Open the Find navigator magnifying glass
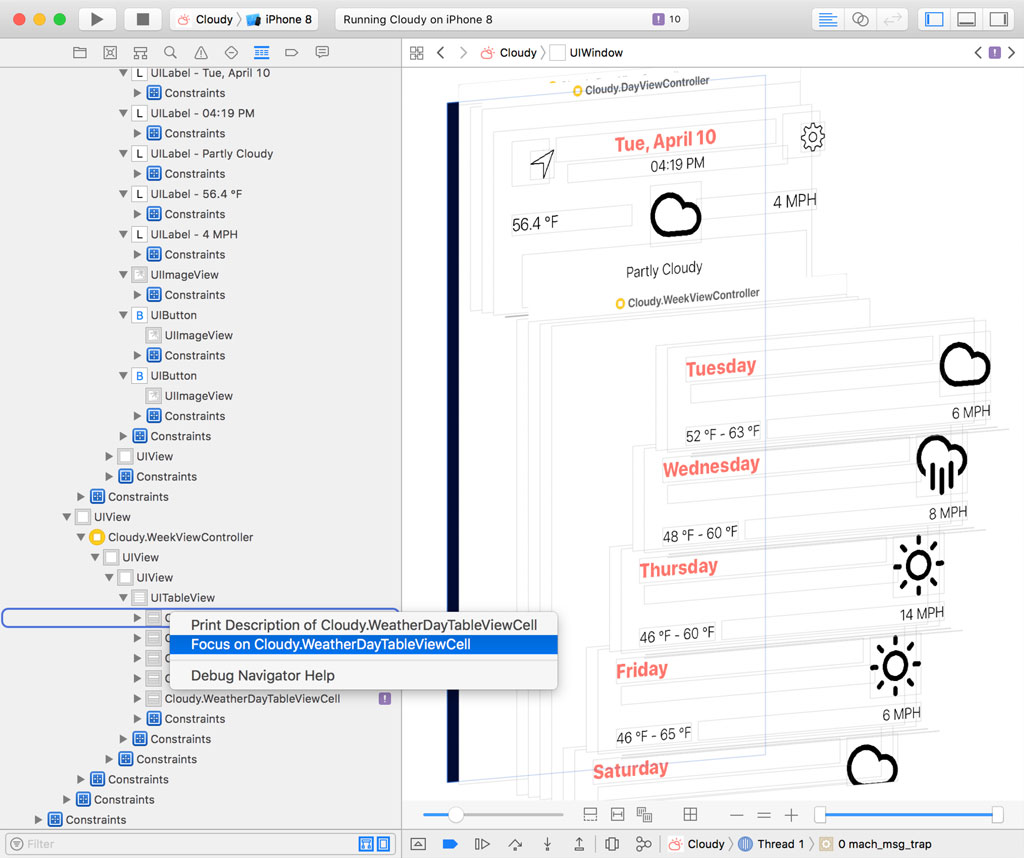Image resolution: width=1024 pixels, height=858 pixels. pyautogui.click(x=168, y=52)
